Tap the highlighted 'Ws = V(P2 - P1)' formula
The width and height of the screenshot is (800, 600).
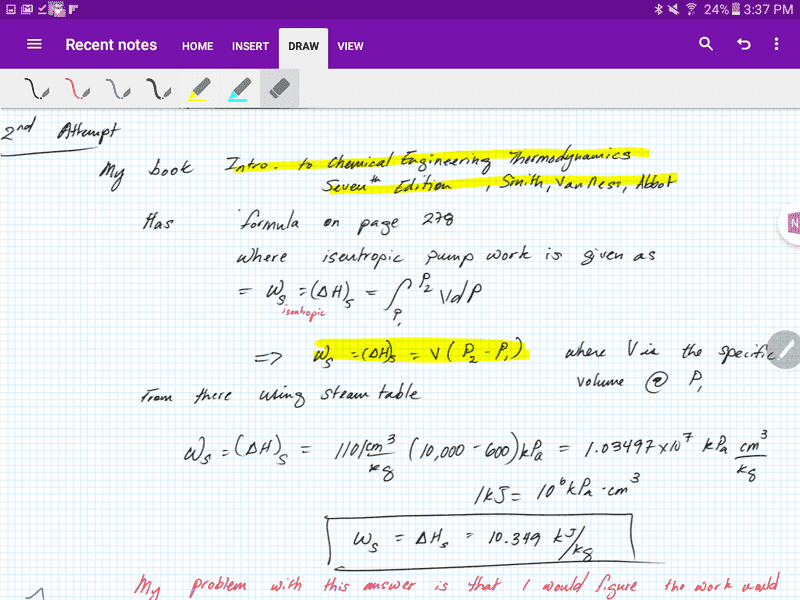420,351
